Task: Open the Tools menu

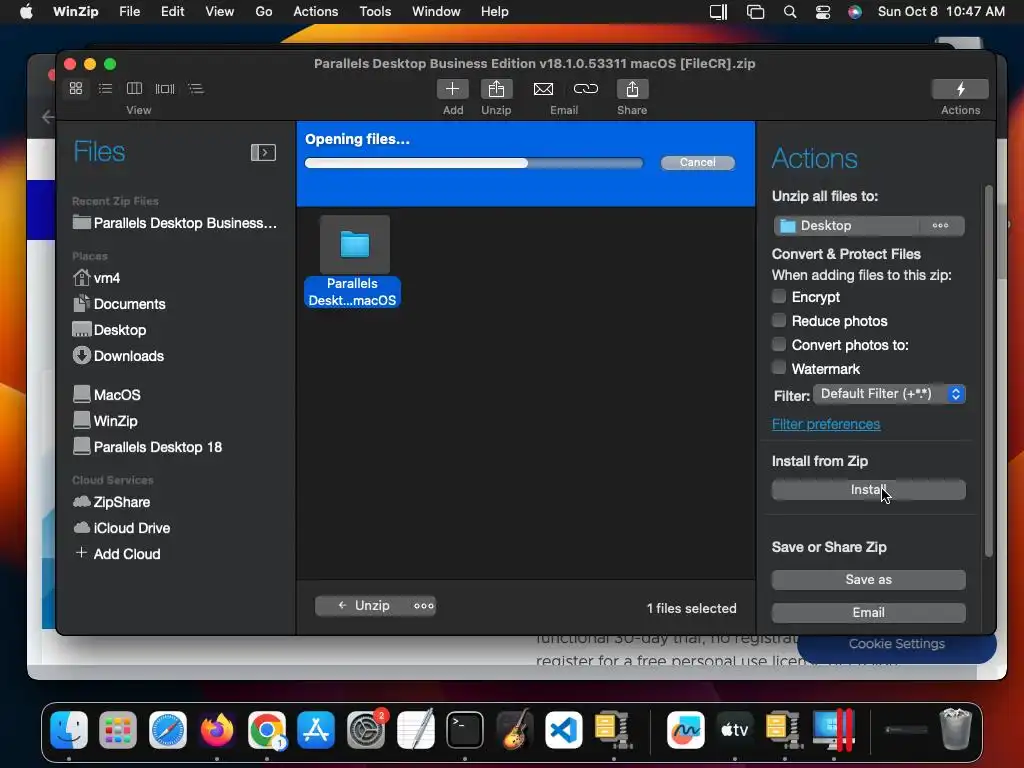Action: (x=375, y=12)
